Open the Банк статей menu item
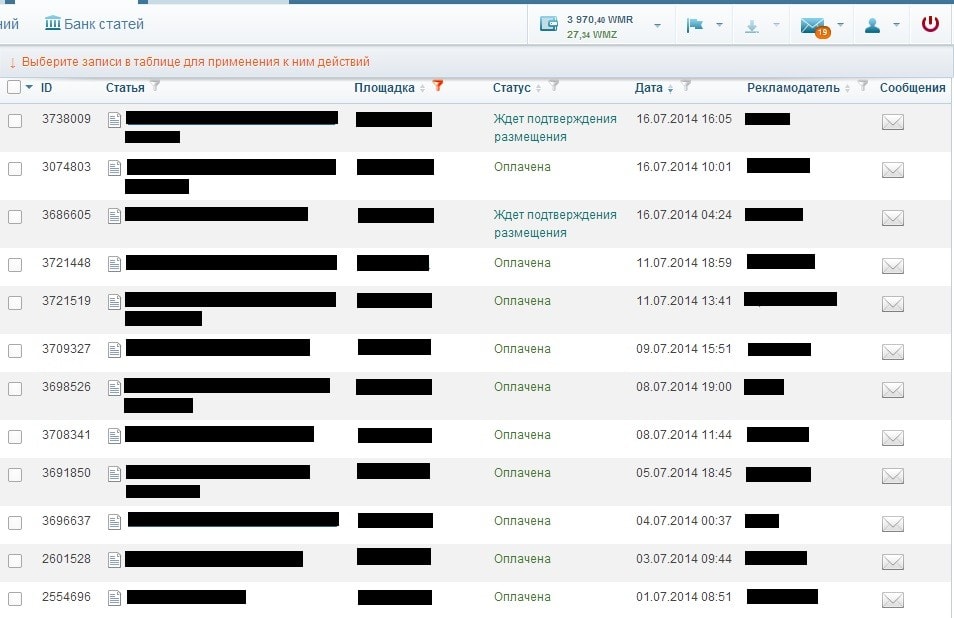 [94, 24]
